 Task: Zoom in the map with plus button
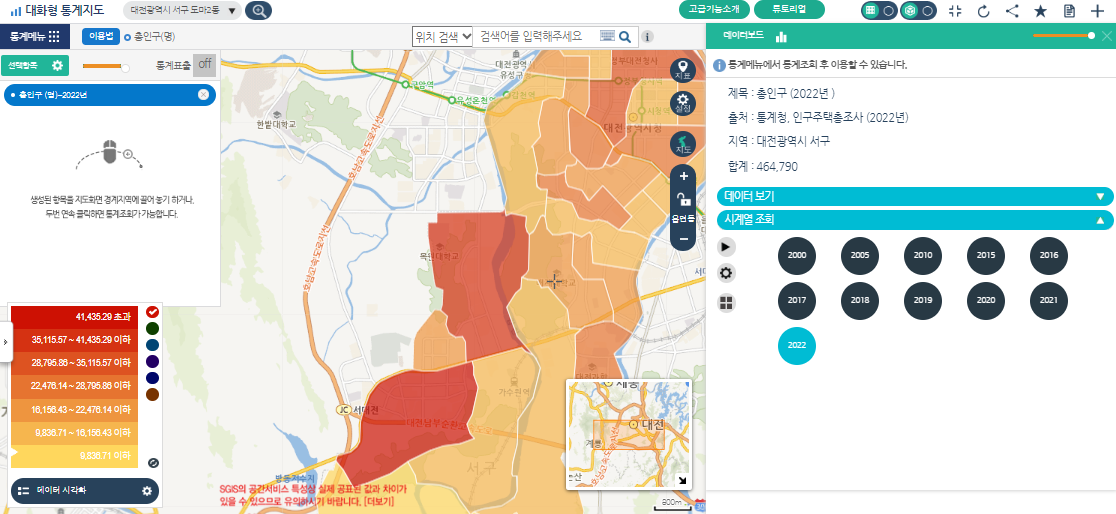coord(684,176)
